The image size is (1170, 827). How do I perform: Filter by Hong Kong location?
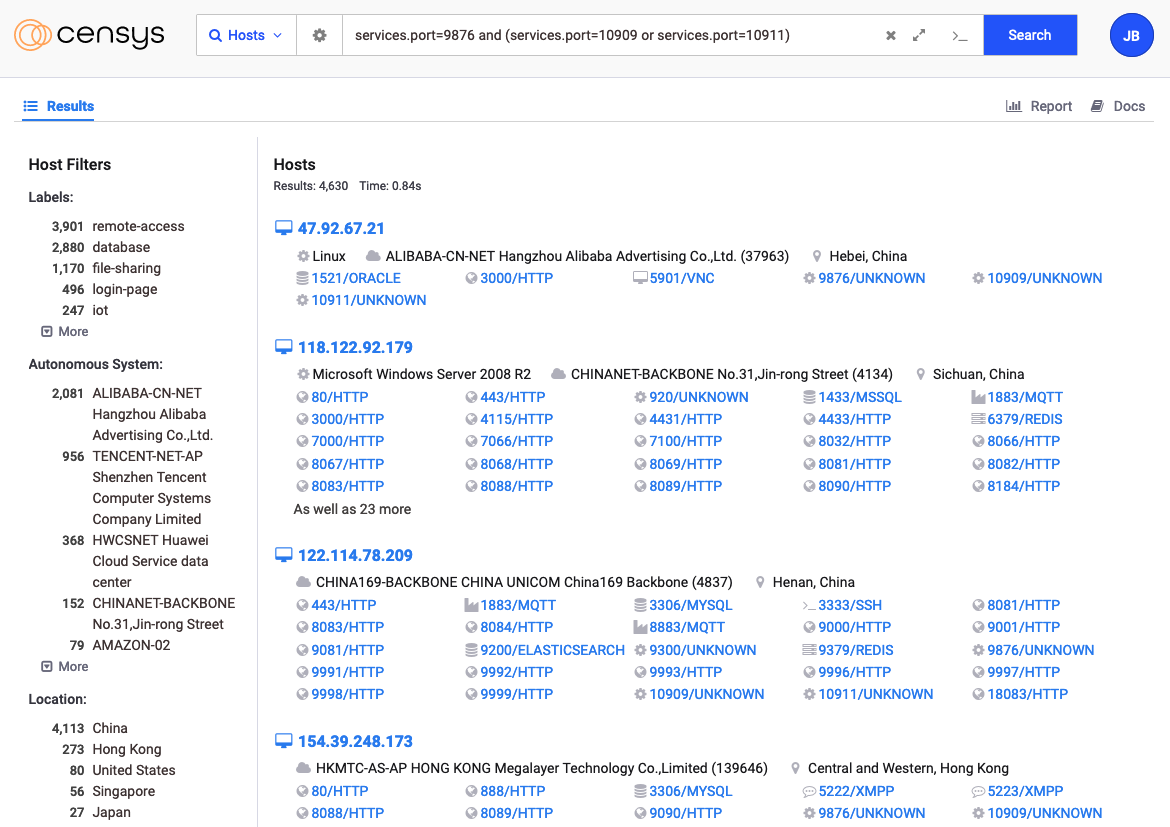pyautogui.click(x=126, y=749)
